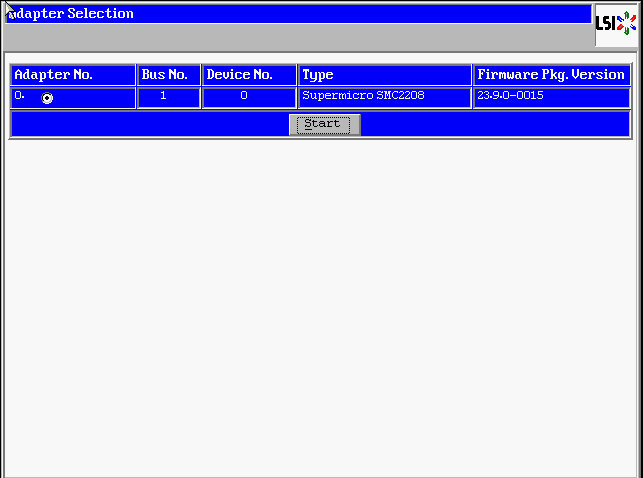Click the Adapter No. column header

[73, 75]
